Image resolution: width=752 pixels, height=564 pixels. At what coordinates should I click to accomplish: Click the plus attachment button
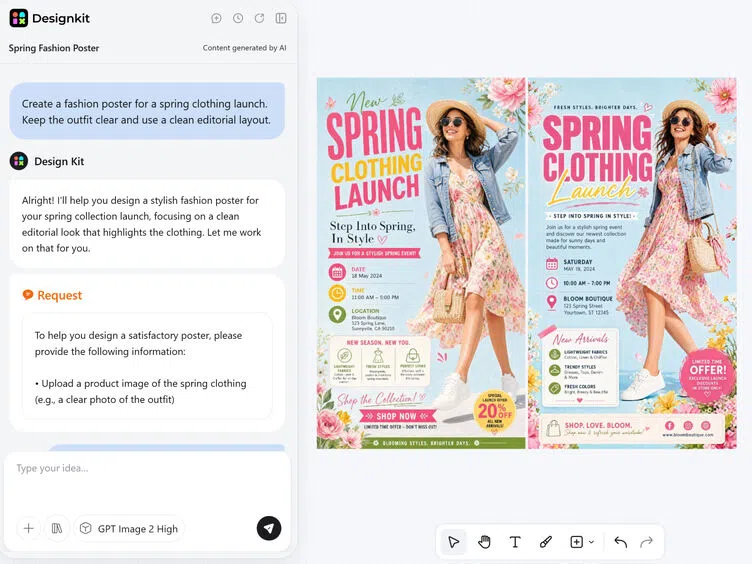[x=29, y=529]
